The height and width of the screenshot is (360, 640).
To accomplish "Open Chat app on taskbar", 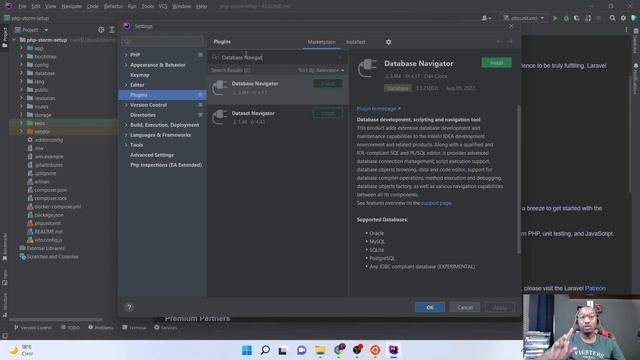I will tap(301, 350).
